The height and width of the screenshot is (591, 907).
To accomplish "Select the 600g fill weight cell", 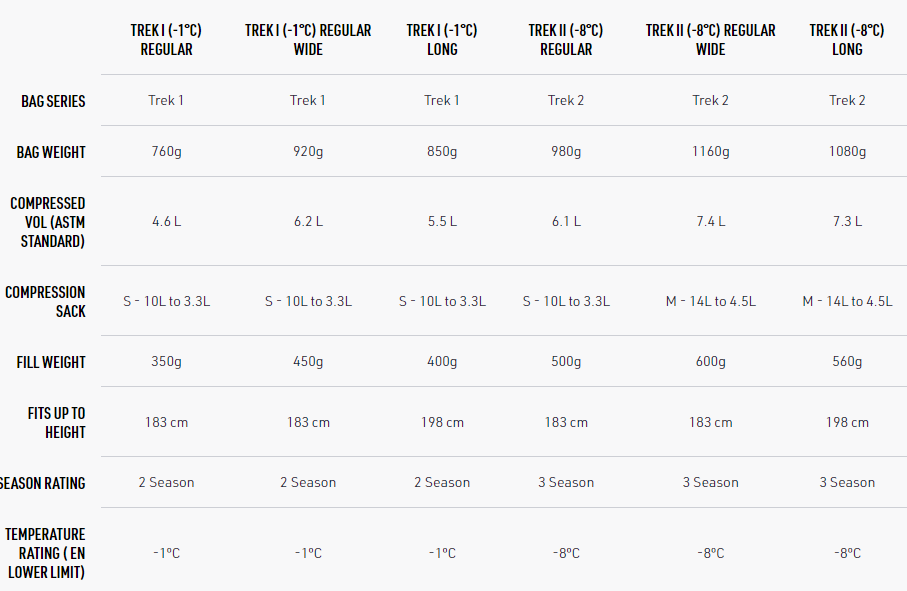I will click(710, 361).
